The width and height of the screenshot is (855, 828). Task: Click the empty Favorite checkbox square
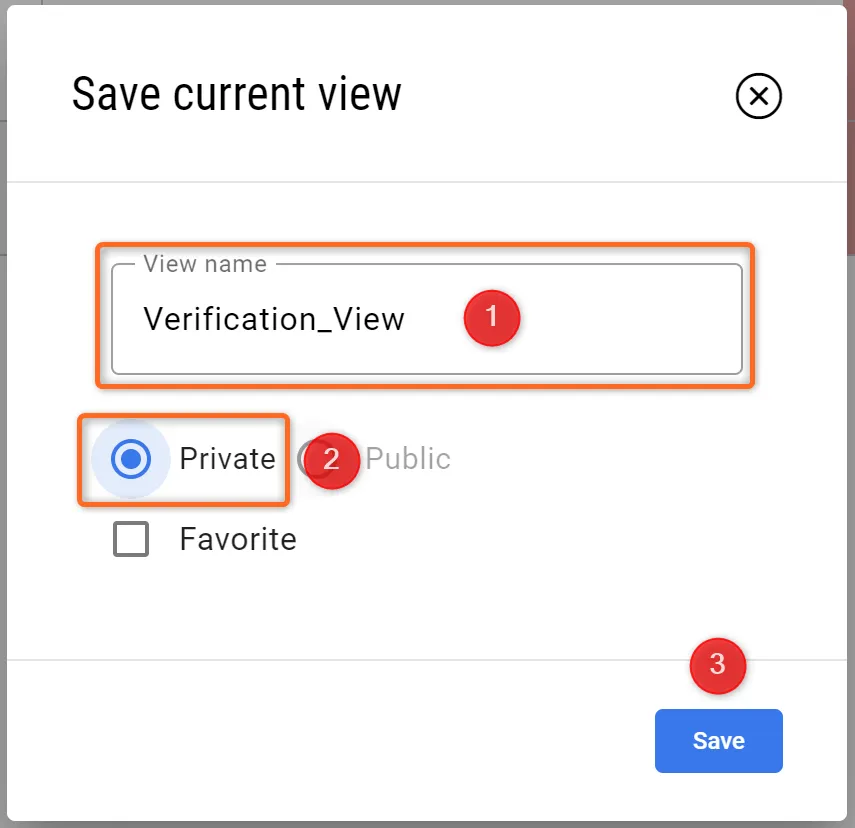(x=131, y=540)
